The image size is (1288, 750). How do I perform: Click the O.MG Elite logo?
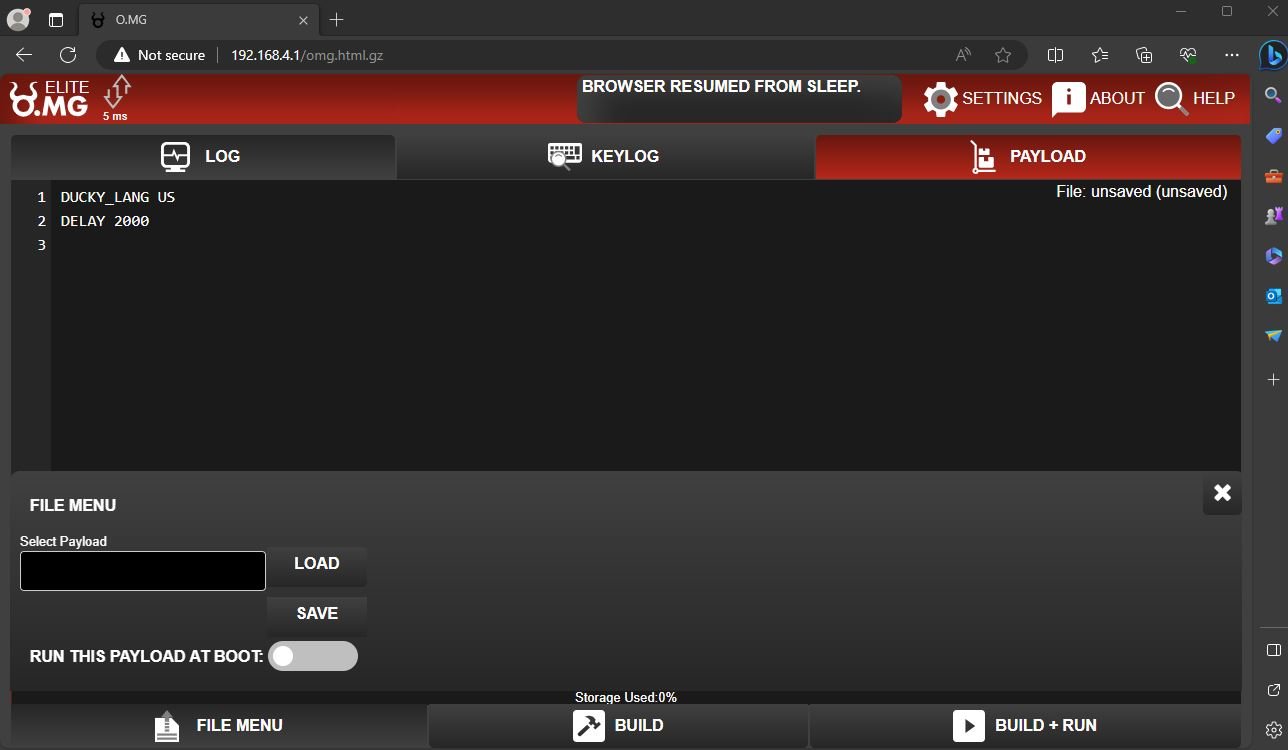pyautogui.click(x=49, y=99)
